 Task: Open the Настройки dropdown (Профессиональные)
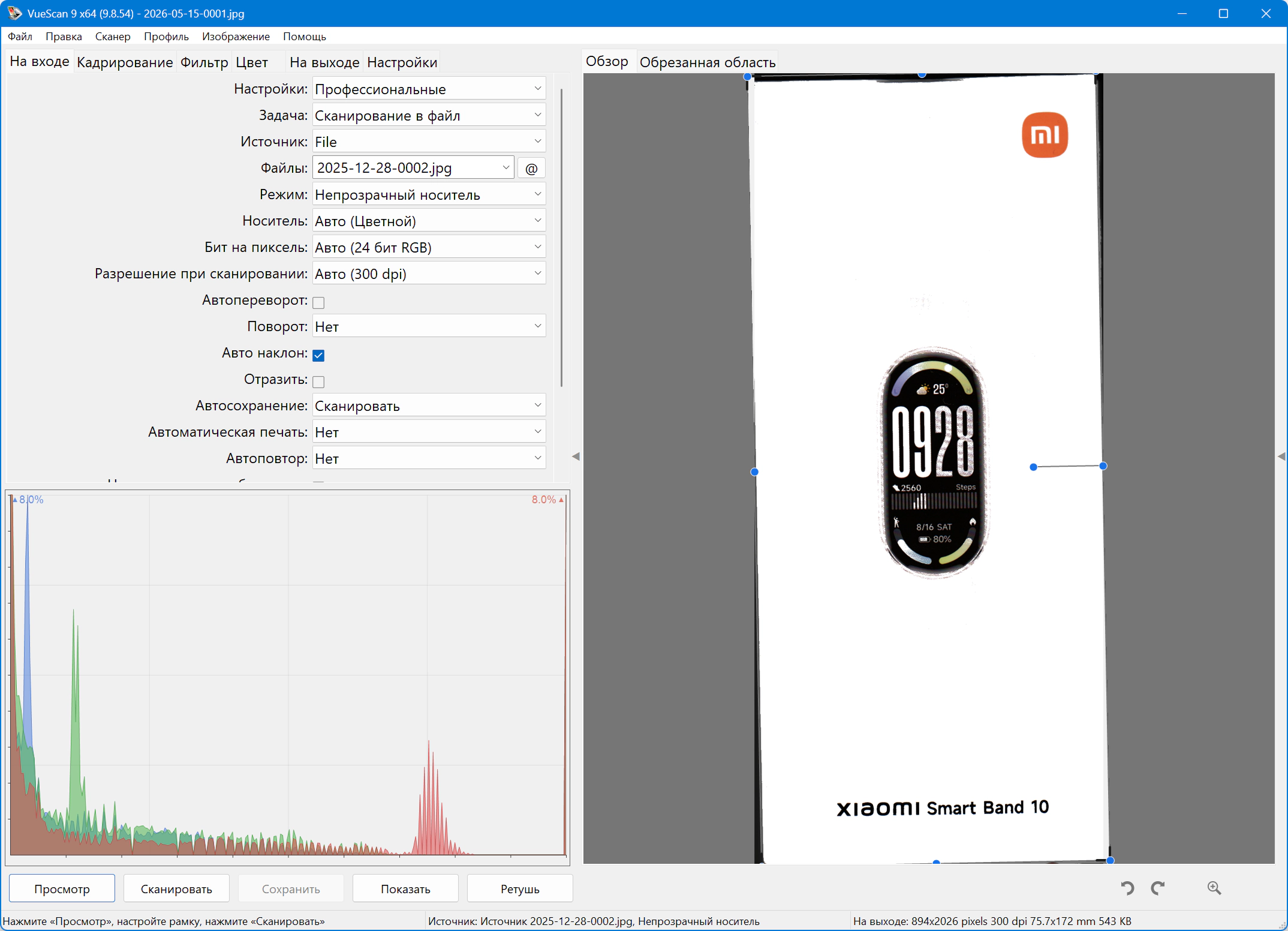429,89
